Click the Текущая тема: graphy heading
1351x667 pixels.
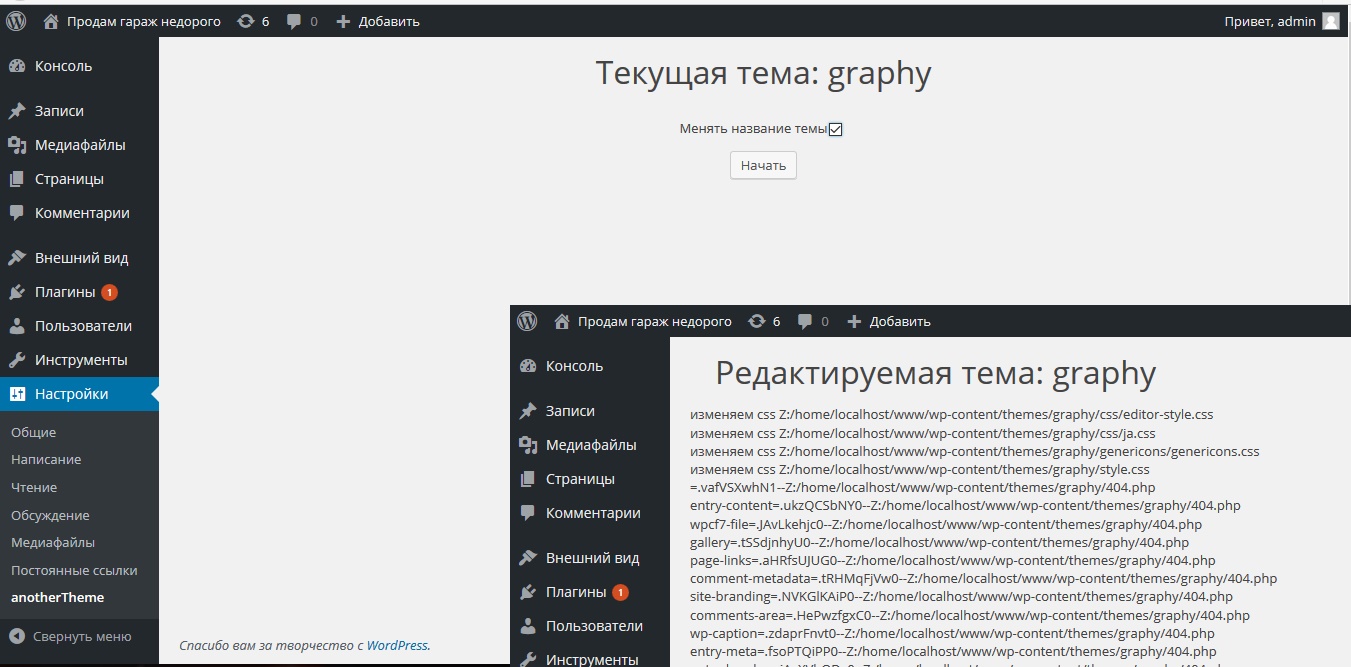(x=764, y=73)
